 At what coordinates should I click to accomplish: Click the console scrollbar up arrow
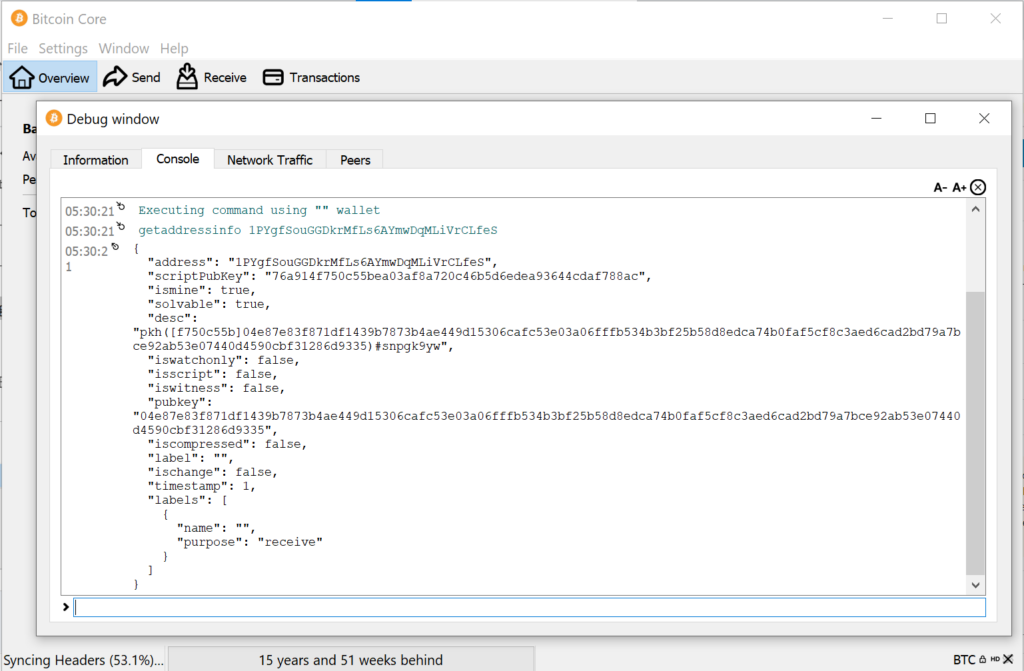[975, 207]
